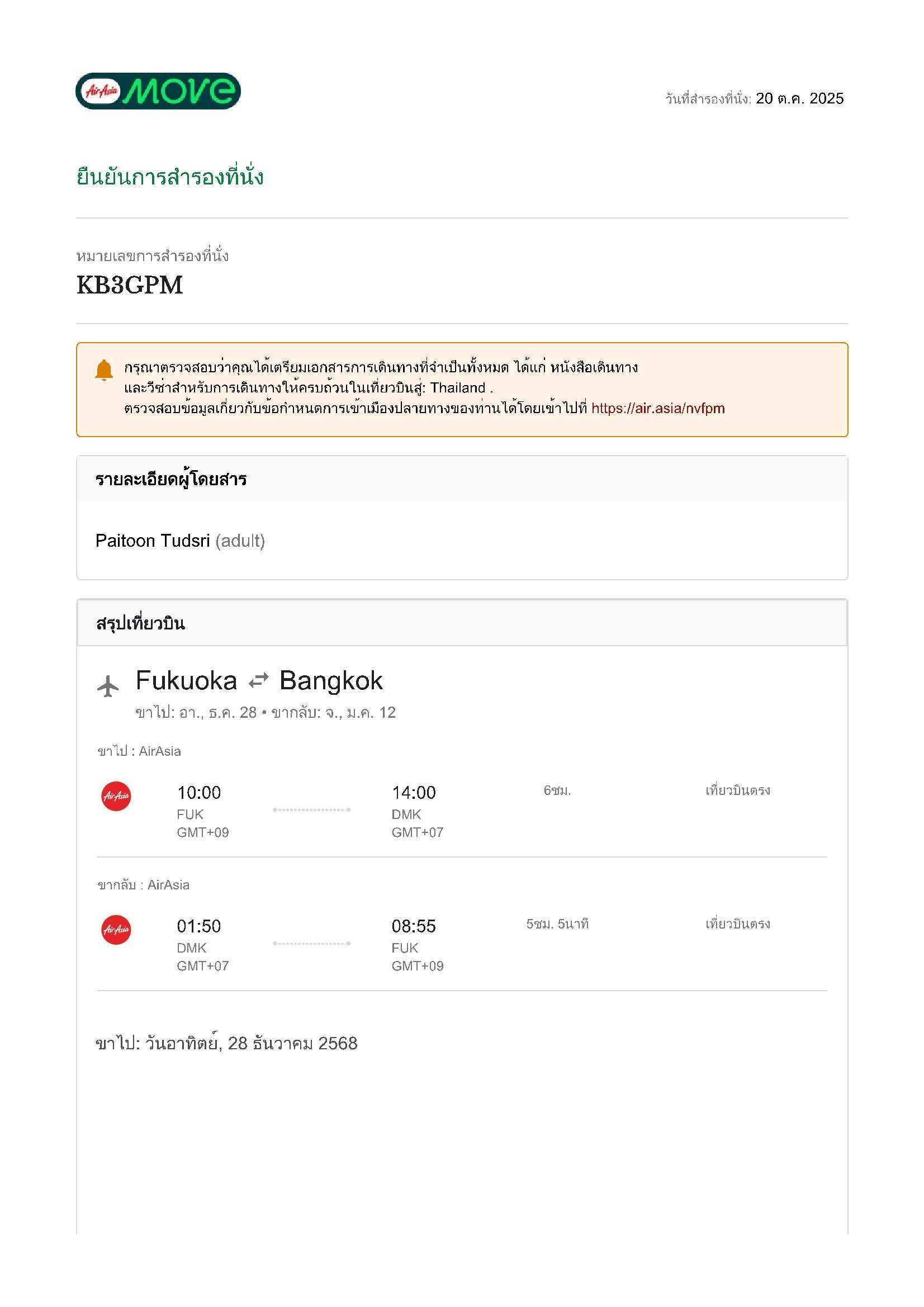924x1307 pixels.
Task: Click the AirAsia MOVE logo
Action: click(158, 91)
